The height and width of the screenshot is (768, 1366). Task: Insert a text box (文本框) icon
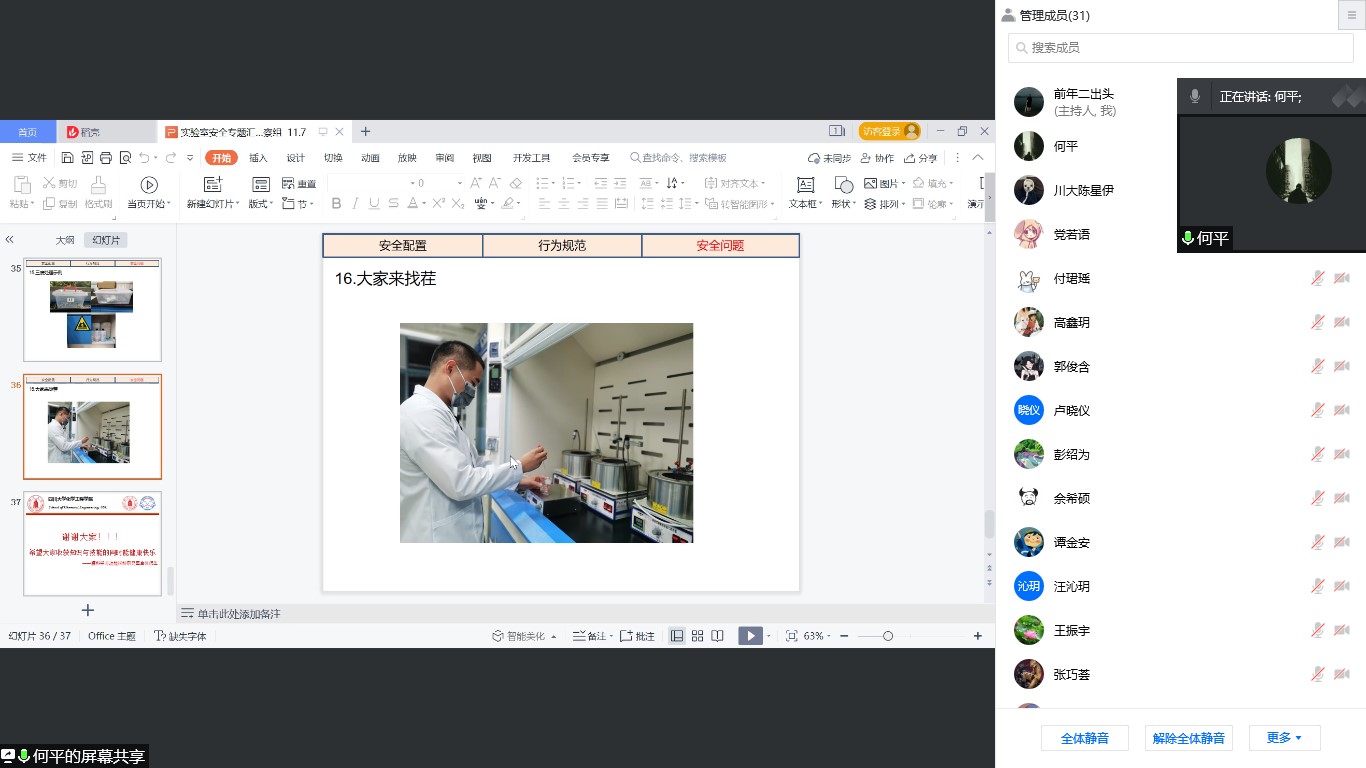tap(805, 185)
